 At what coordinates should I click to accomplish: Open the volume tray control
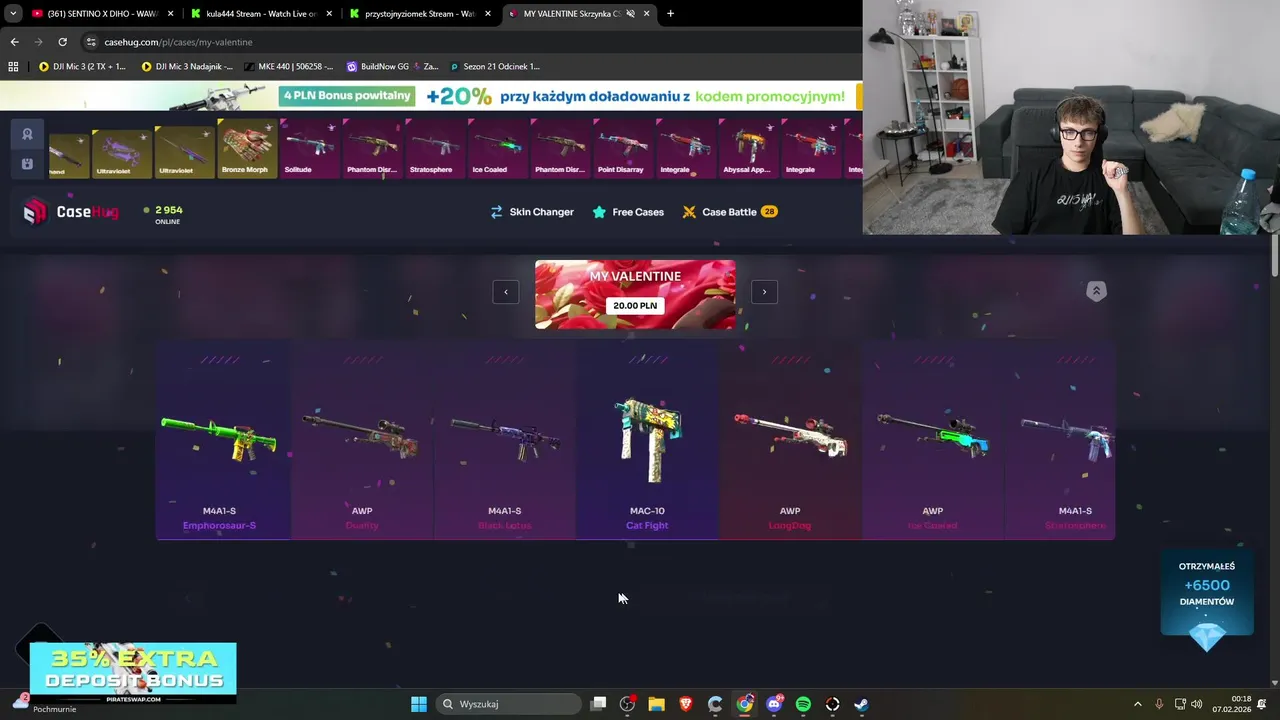pyautogui.click(x=1197, y=704)
